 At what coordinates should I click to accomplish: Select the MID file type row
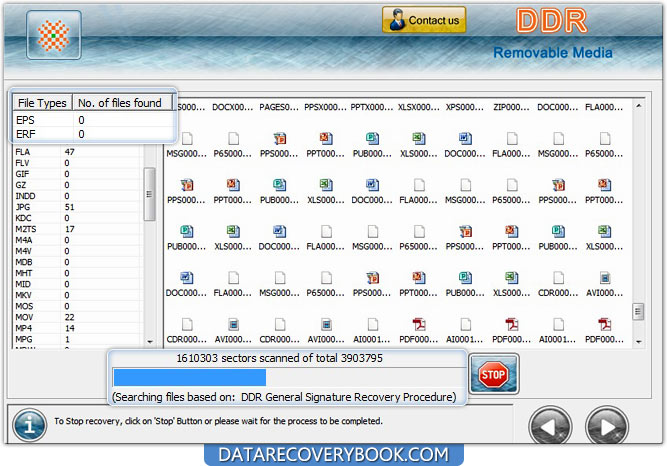coord(78,284)
